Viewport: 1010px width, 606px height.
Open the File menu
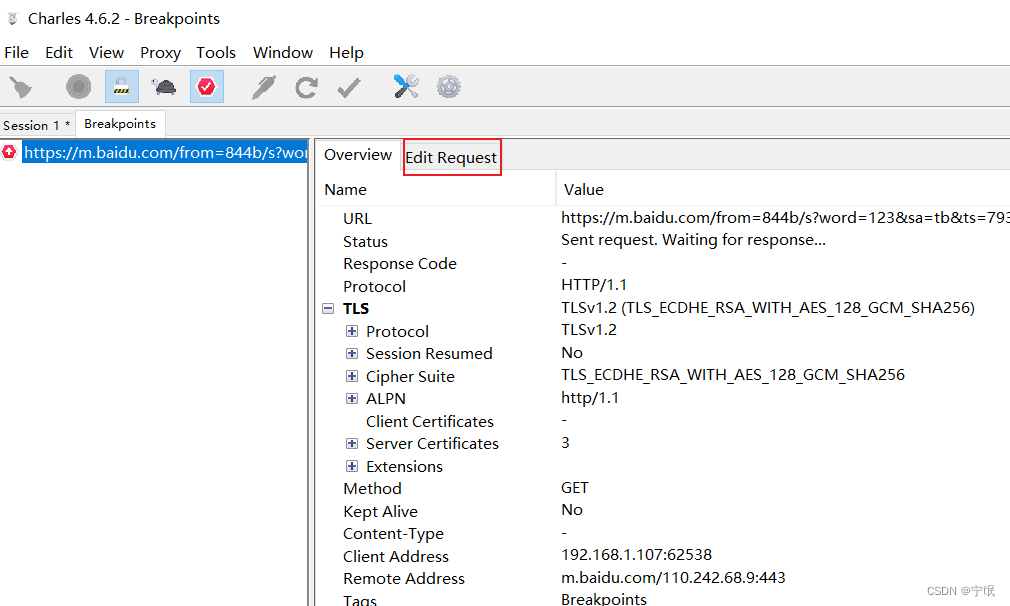pyautogui.click(x=16, y=53)
